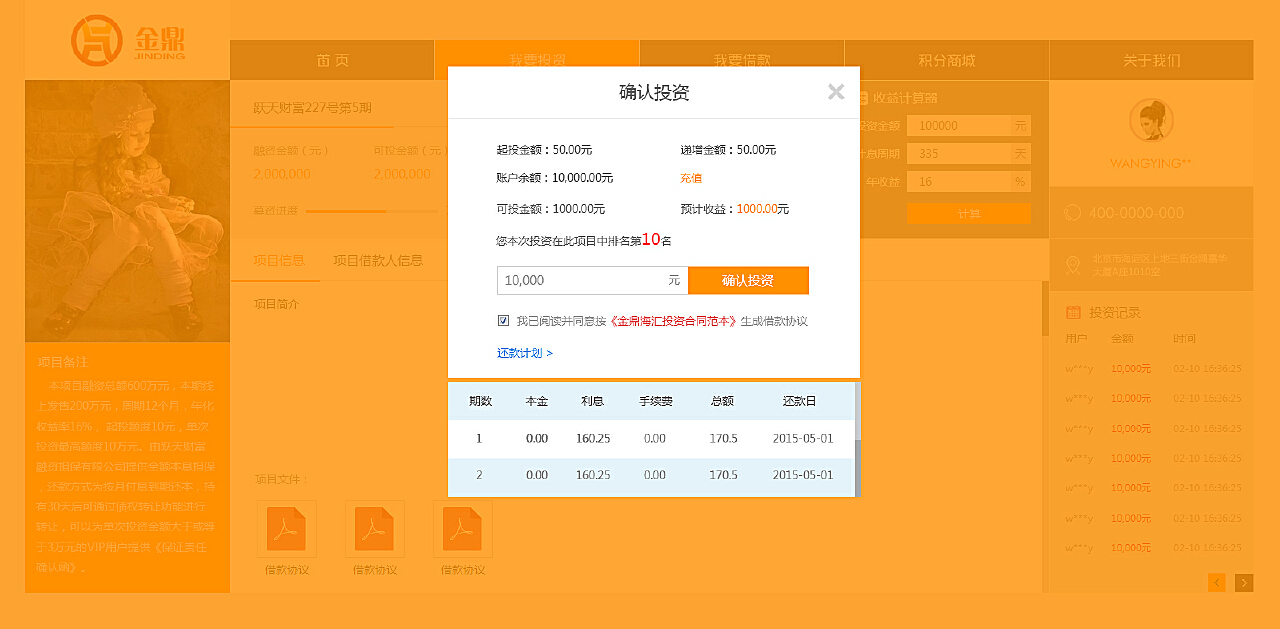Click the calculator period field showing 335

coord(959,154)
